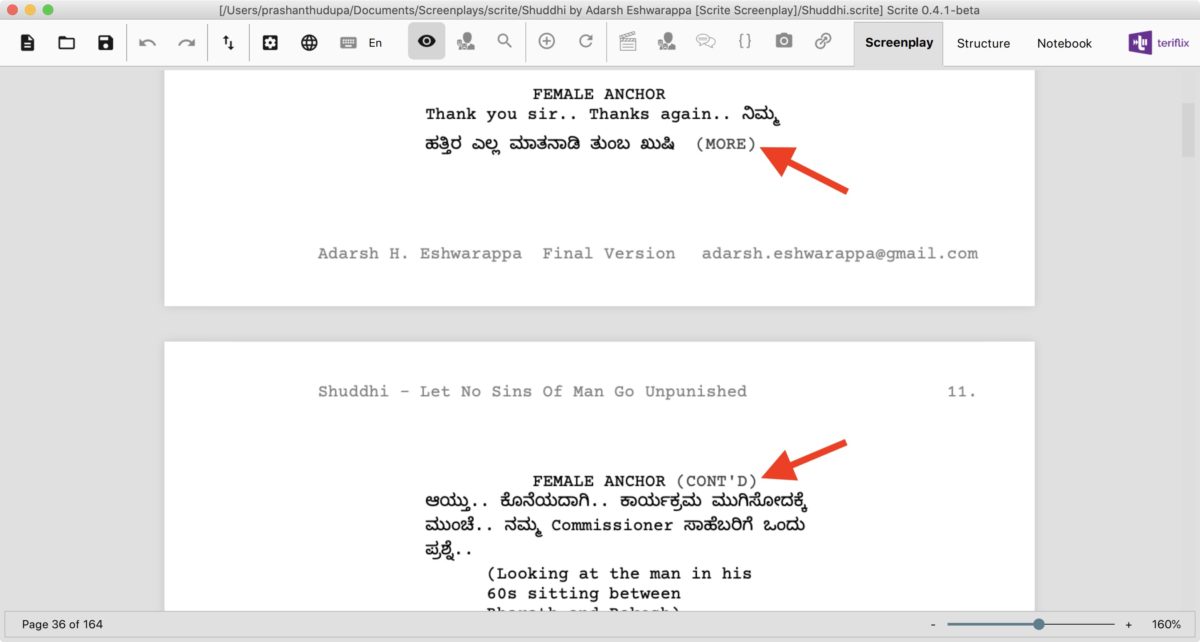This screenshot has width=1200, height=642.
Task: Click the dialogue line containing 'Commissioner'
Action: 615,525
